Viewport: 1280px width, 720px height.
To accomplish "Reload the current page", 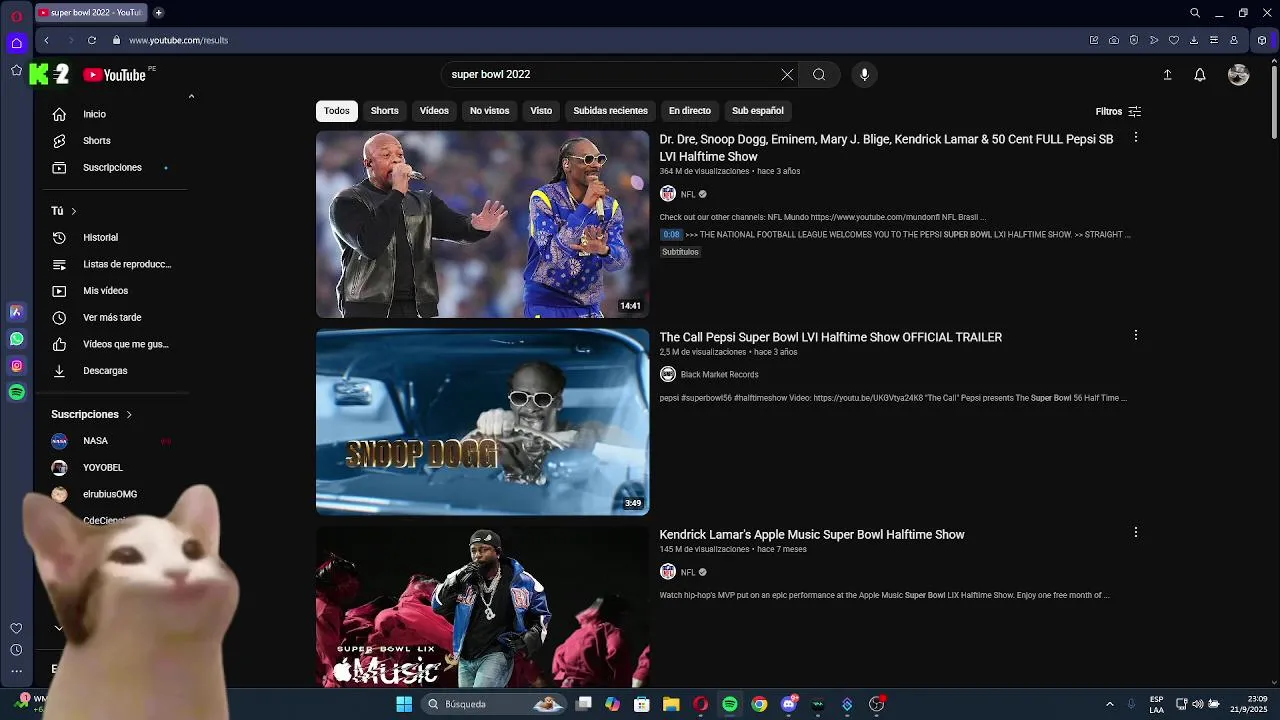I will tap(92, 40).
